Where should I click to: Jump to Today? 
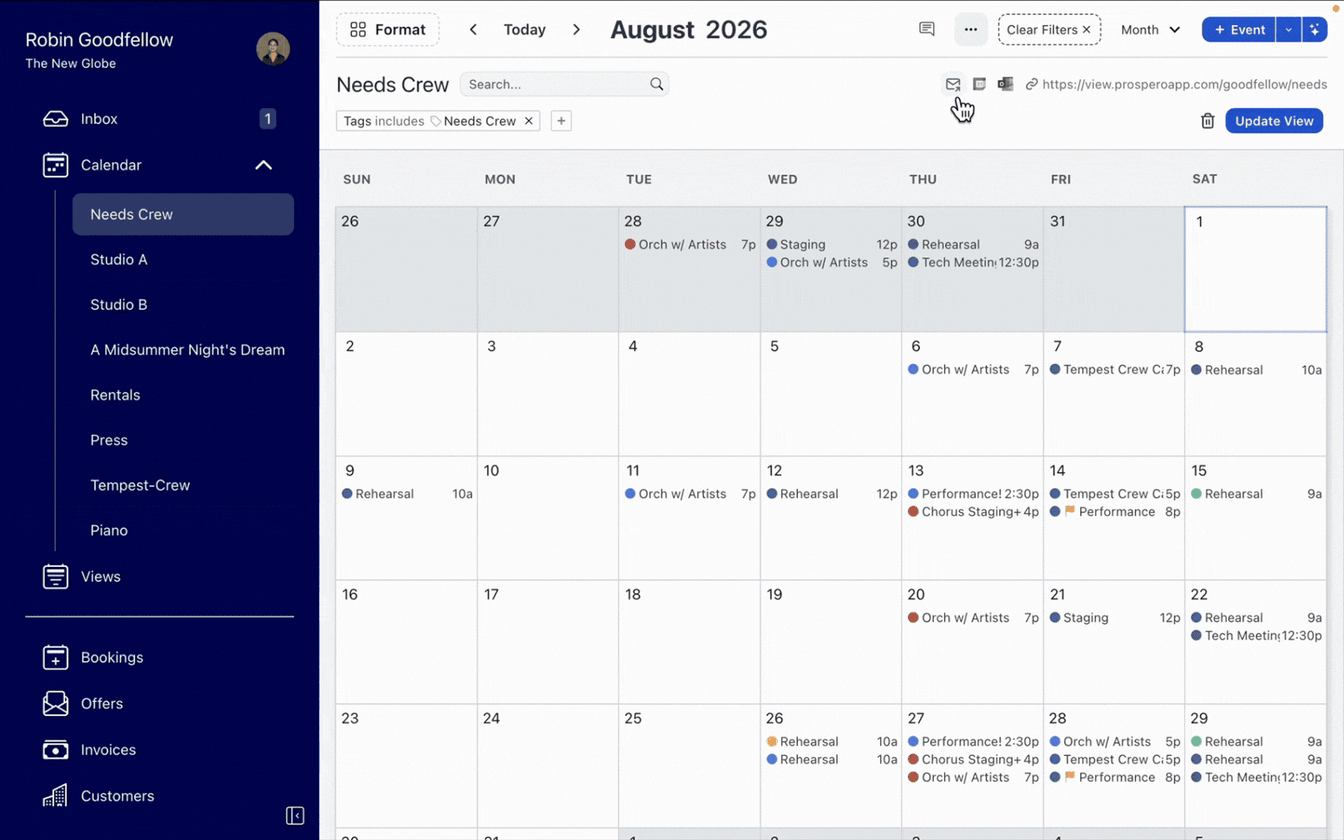[x=525, y=30]
